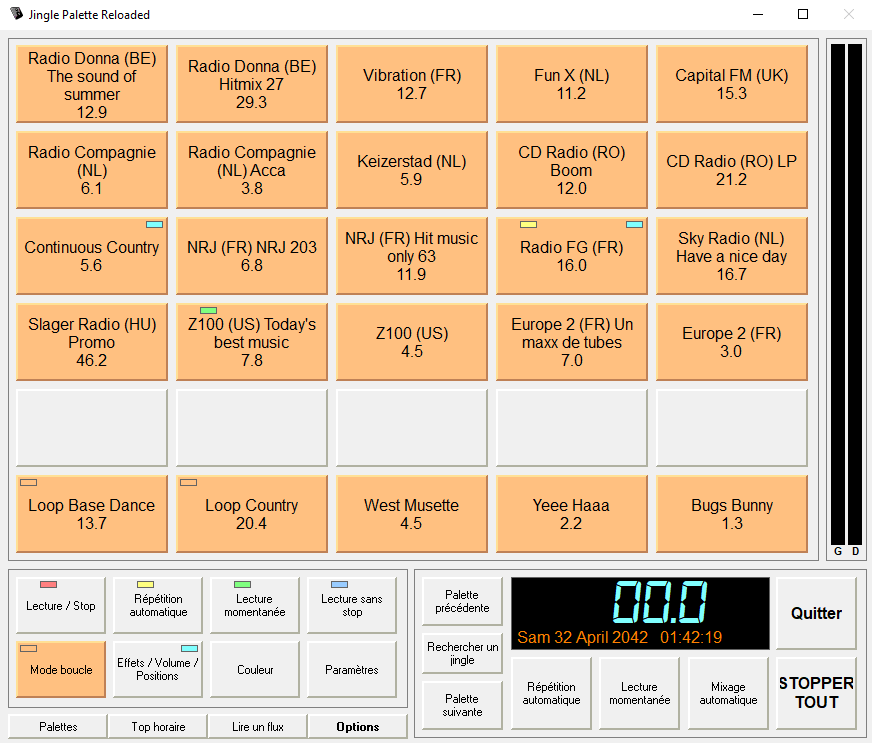Screen dimensions: 872x743
Task: Select the empty slot under Slager Radio
Action: click(x=92, y=428)
